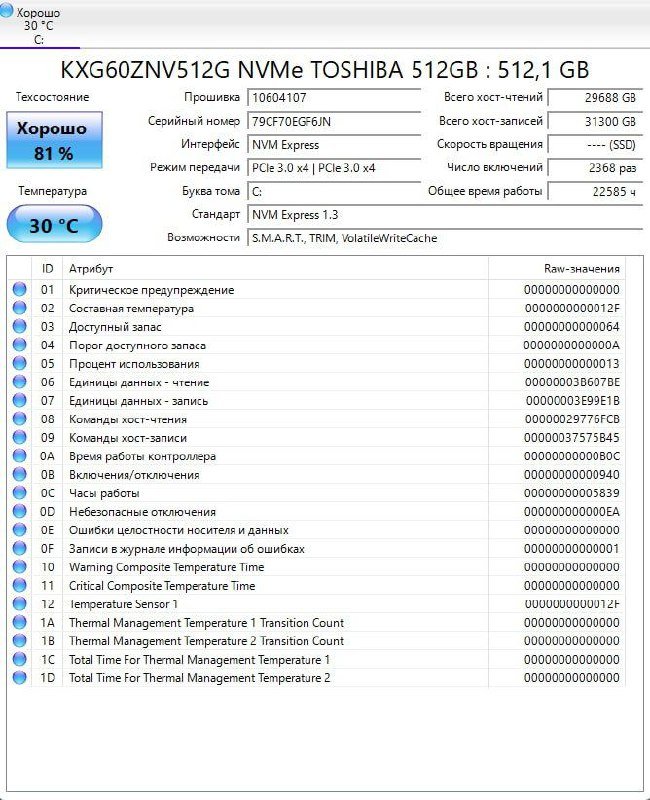Click the status icon of Доступный запас row
Viewport: 650px width, 800px height.
19,327
